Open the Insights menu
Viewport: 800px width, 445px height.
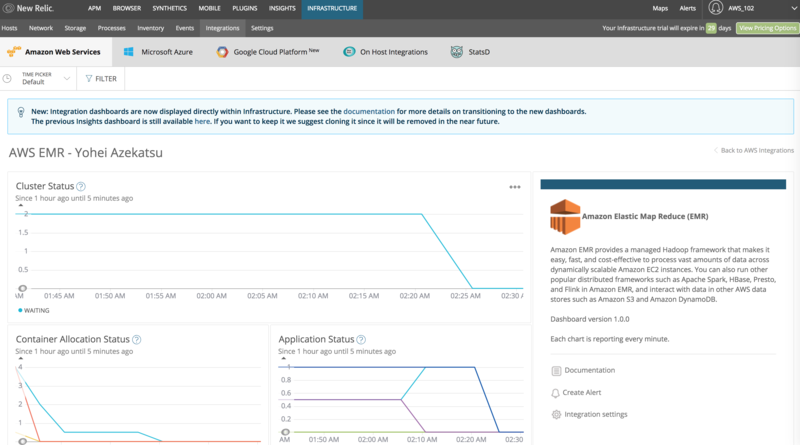pyautogui.click(x=282, y=8)
